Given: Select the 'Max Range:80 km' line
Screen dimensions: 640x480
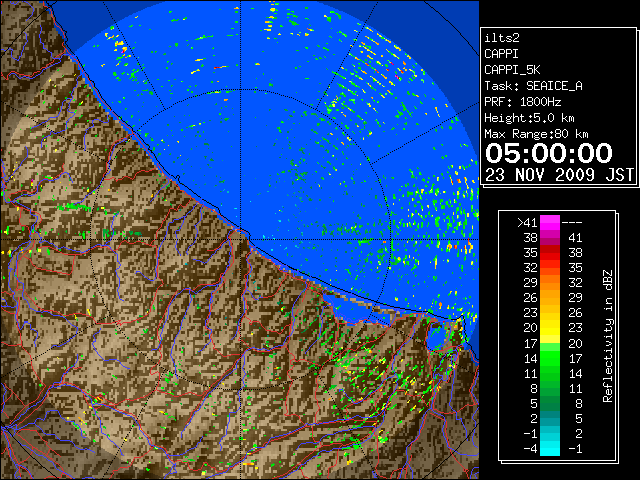Looking at the screenshot, I should 536,134.
